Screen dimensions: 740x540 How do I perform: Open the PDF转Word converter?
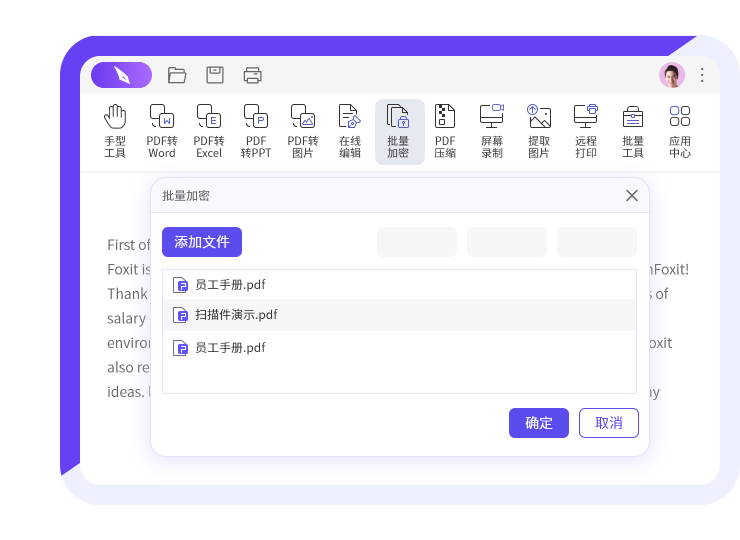[161, 131]
